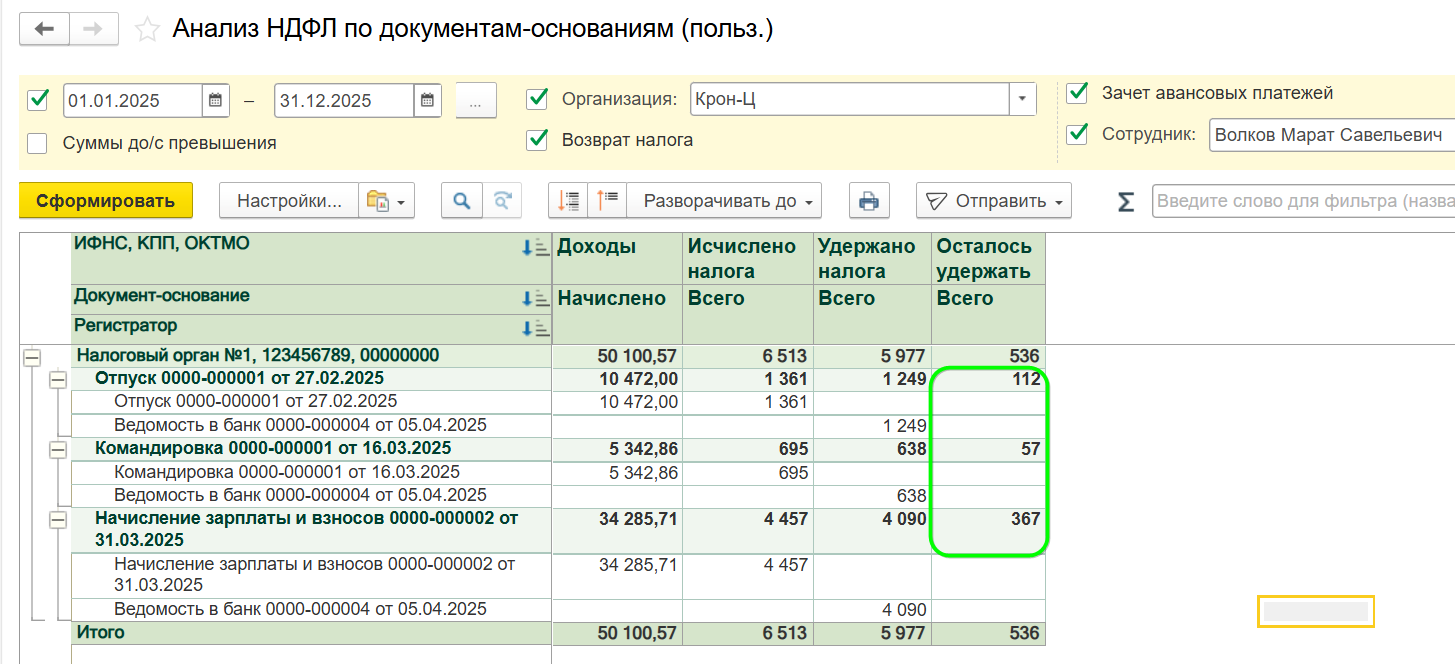Click the Доходы column header

596,246
